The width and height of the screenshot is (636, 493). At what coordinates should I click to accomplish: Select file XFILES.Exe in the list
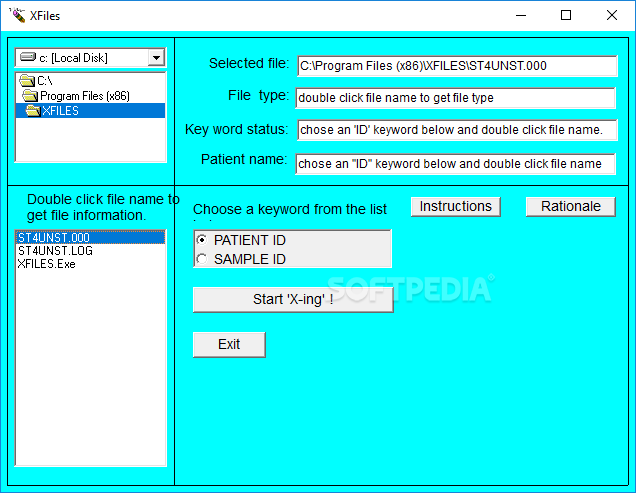click(90, 264)
